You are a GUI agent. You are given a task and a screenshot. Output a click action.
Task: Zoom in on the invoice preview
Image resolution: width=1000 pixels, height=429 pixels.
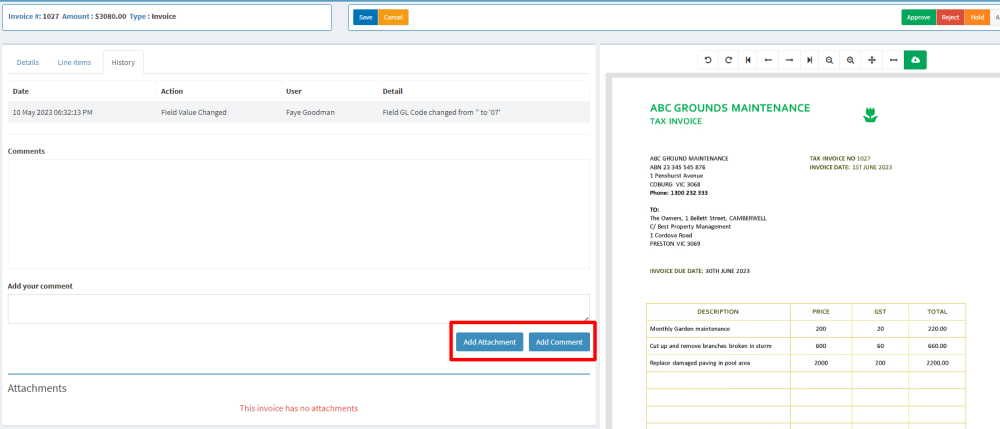(x=850, y=60)
